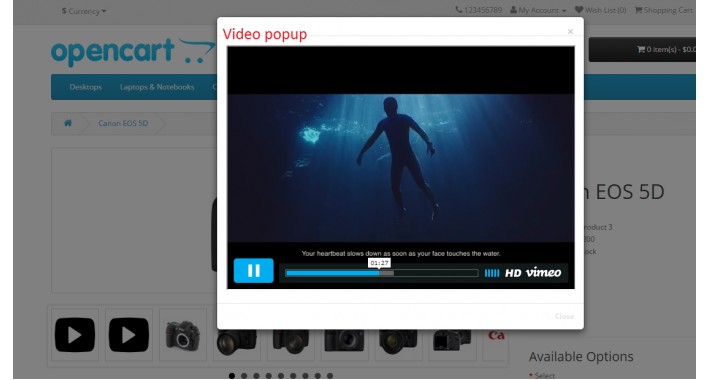Play the second video thumbnail

[129, 335]
